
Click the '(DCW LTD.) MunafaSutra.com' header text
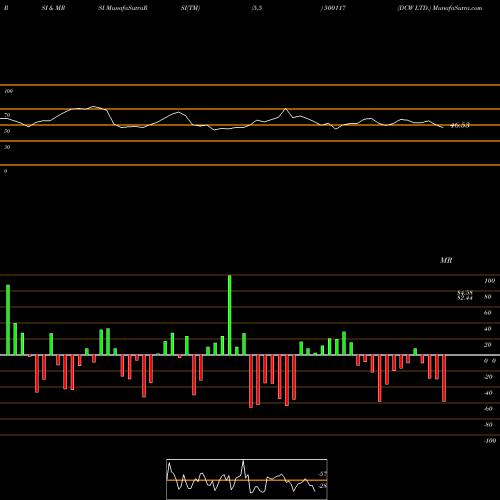(x=440, y=8)
